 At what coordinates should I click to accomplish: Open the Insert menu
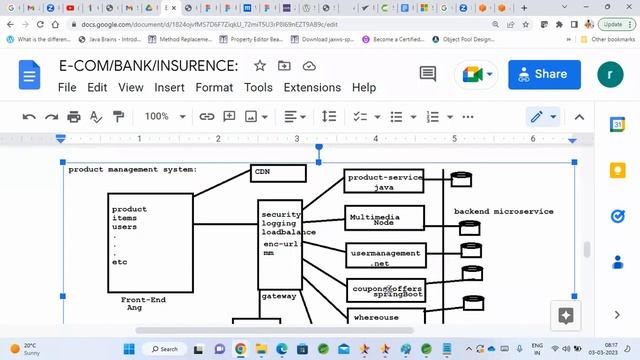(x=169, y=87)
